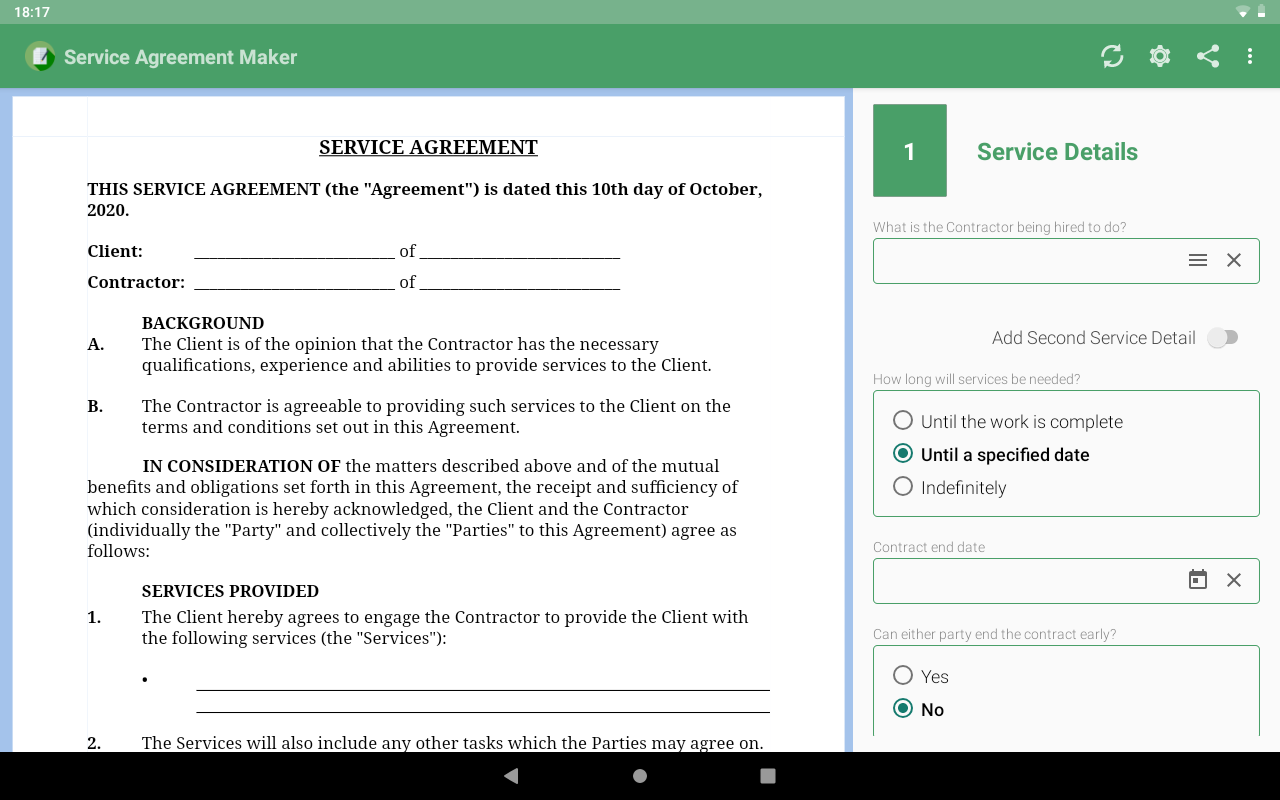1280x800 pixels.
Task: Tap 'Can either party end the contract early?' label
Action: (994, 634)
